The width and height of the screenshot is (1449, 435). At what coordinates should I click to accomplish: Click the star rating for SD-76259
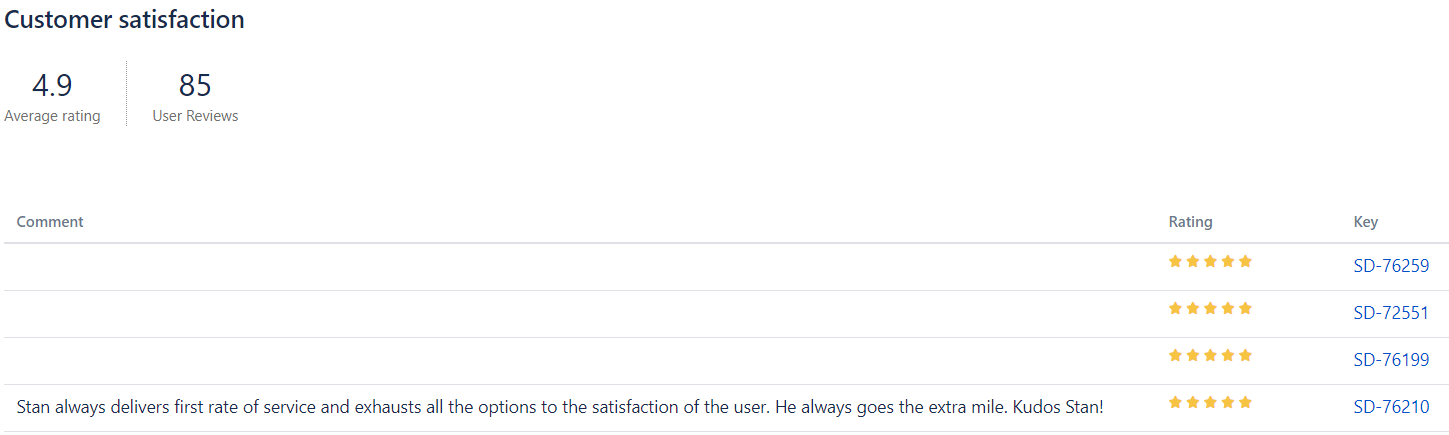click(x=1210, y=262)
